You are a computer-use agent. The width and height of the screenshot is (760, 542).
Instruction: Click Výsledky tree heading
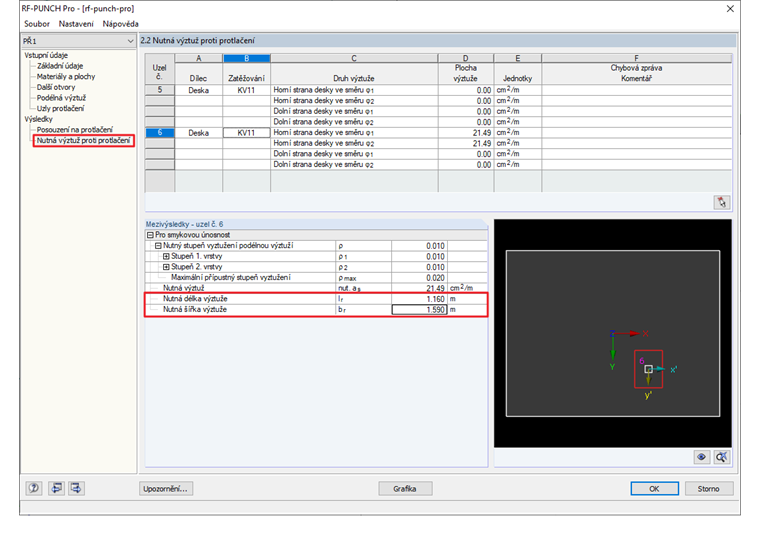point(38,119)
